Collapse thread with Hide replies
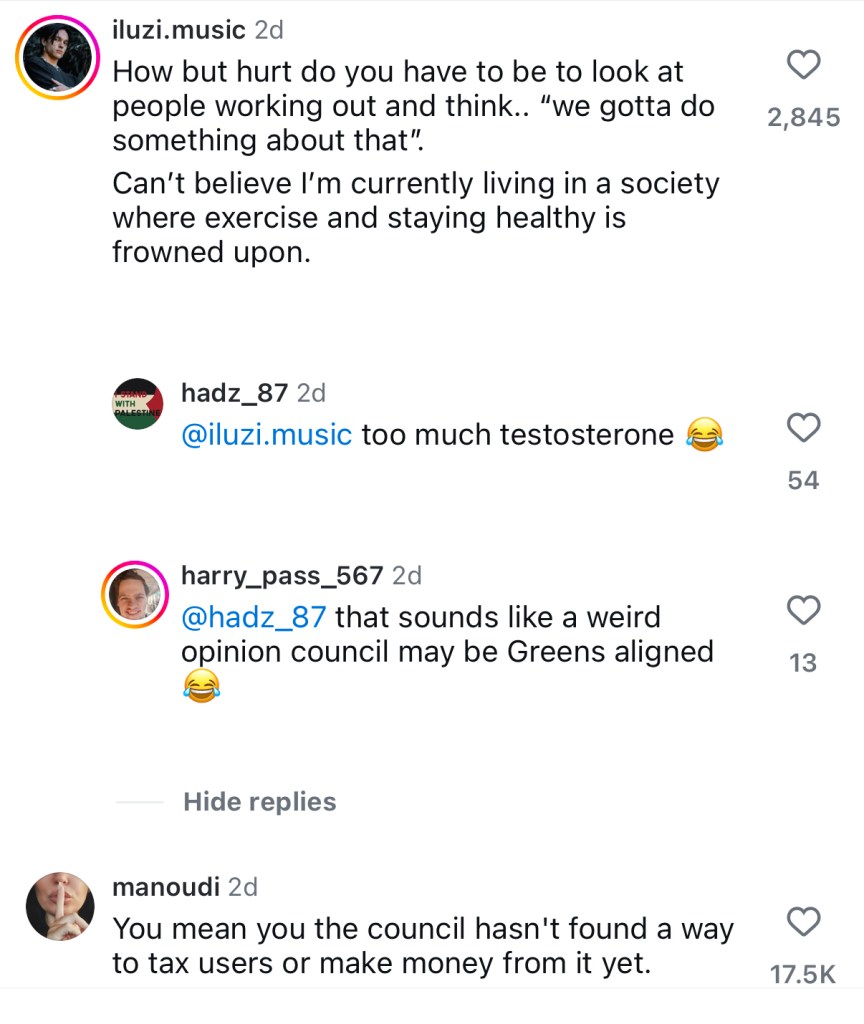This screenshot has width=864, height=1024. pos(260,802)
